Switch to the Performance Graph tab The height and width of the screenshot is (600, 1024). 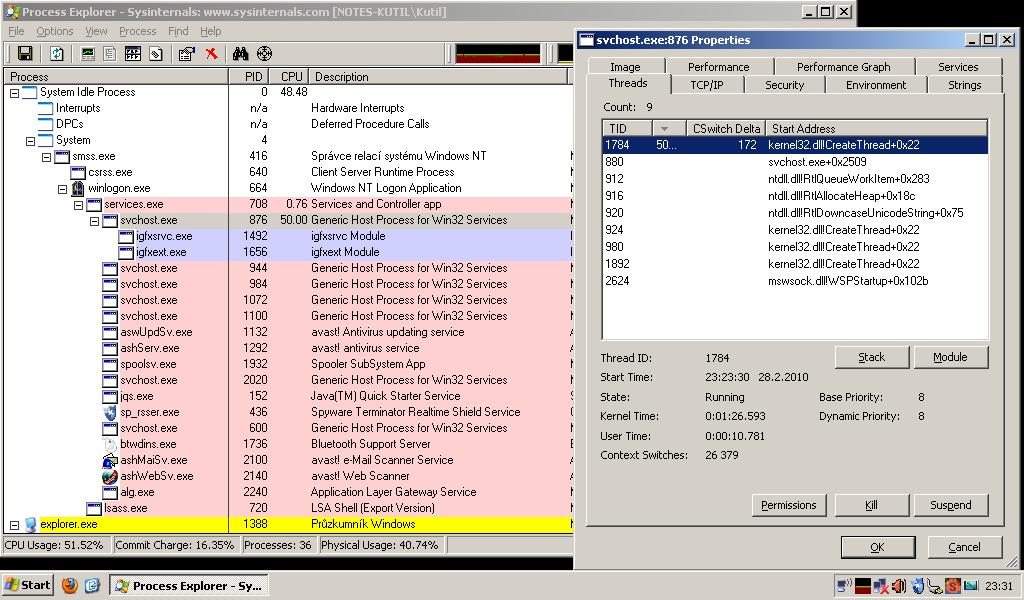click(843, 67)
